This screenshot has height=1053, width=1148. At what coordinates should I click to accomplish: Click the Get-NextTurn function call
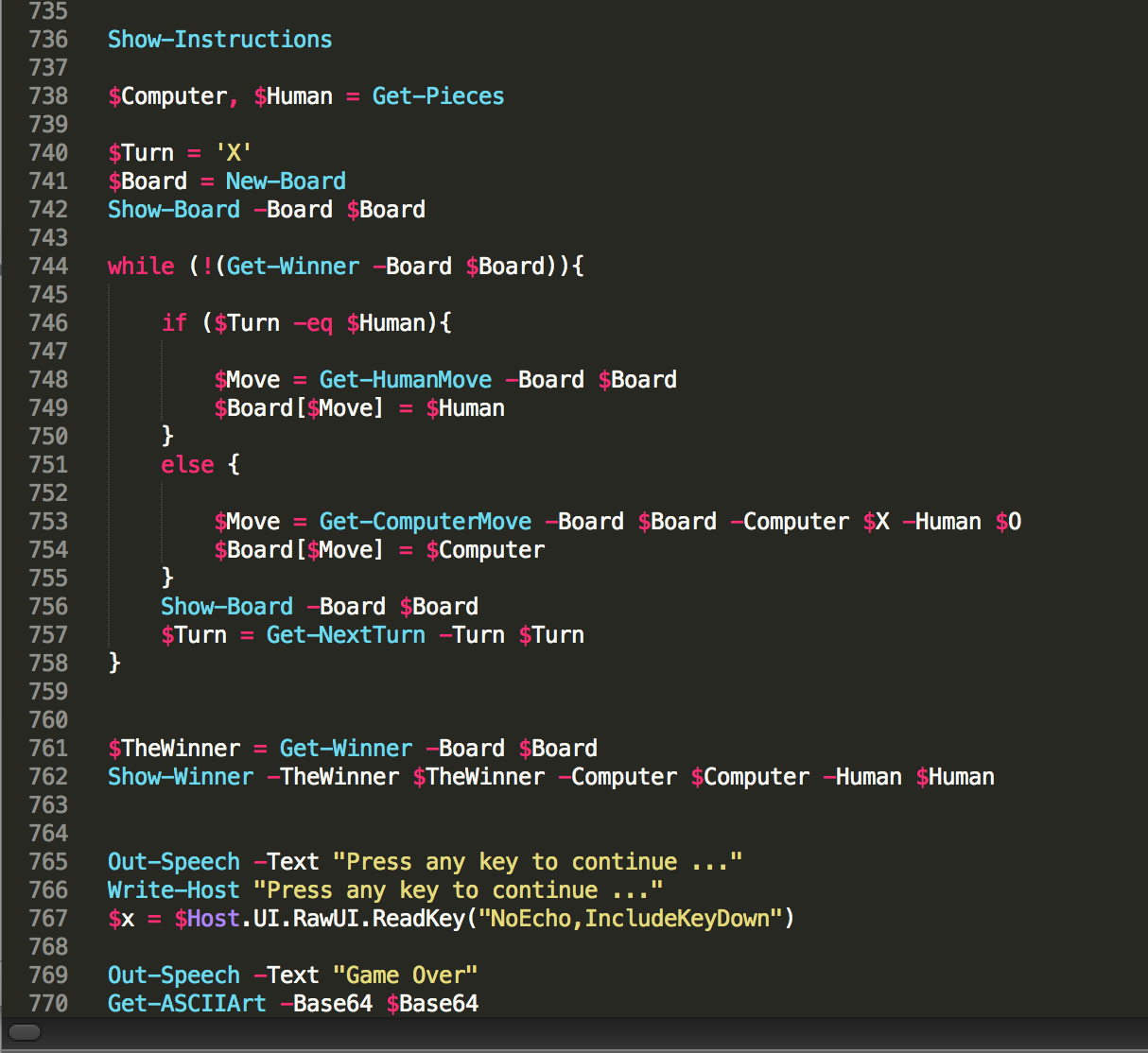pos(346,635)
